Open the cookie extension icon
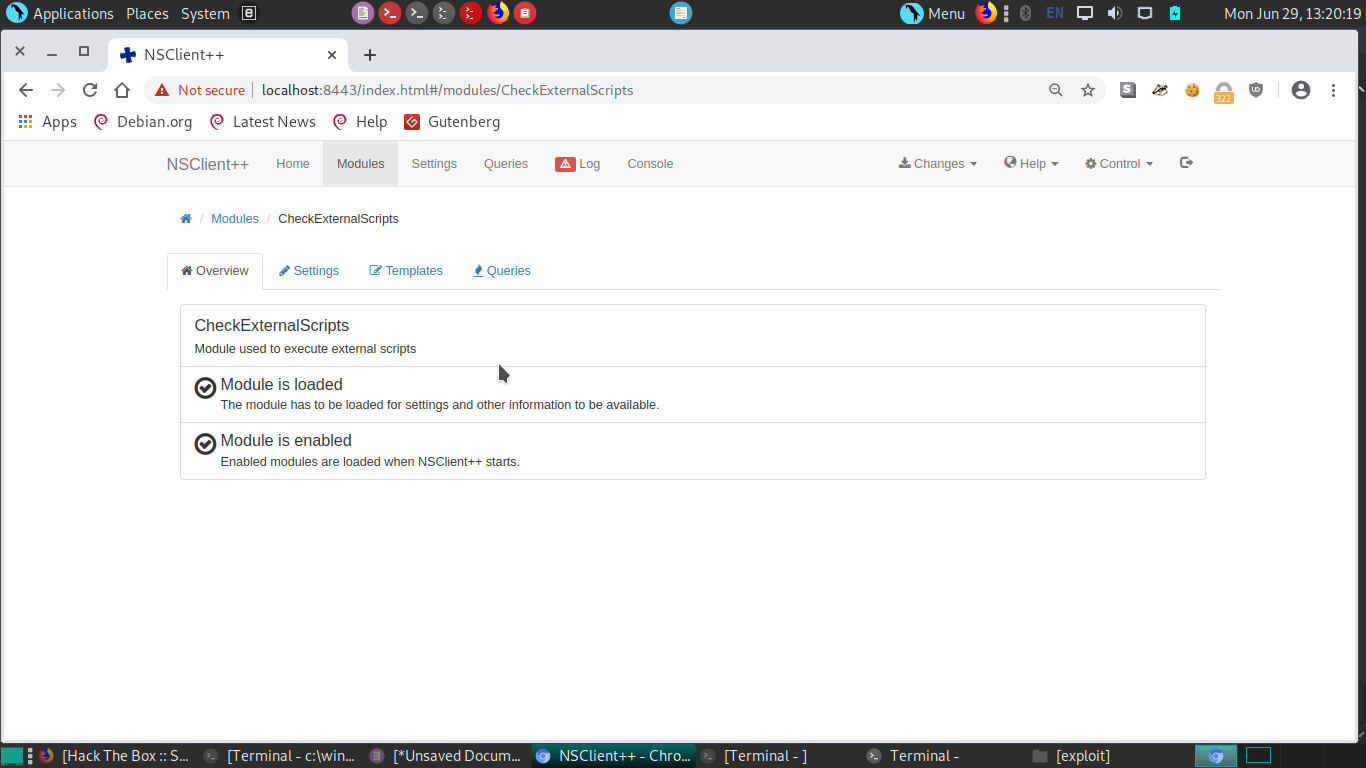 click(1192, 90)
